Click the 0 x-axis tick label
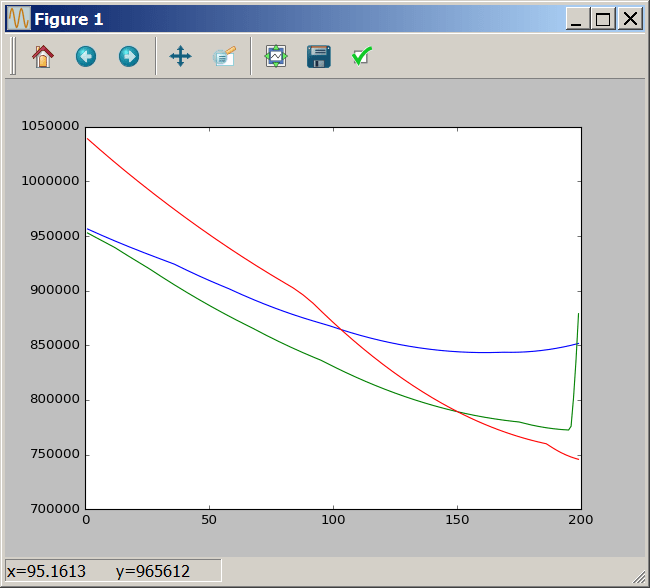650x588 pixels. pos(86,520)
